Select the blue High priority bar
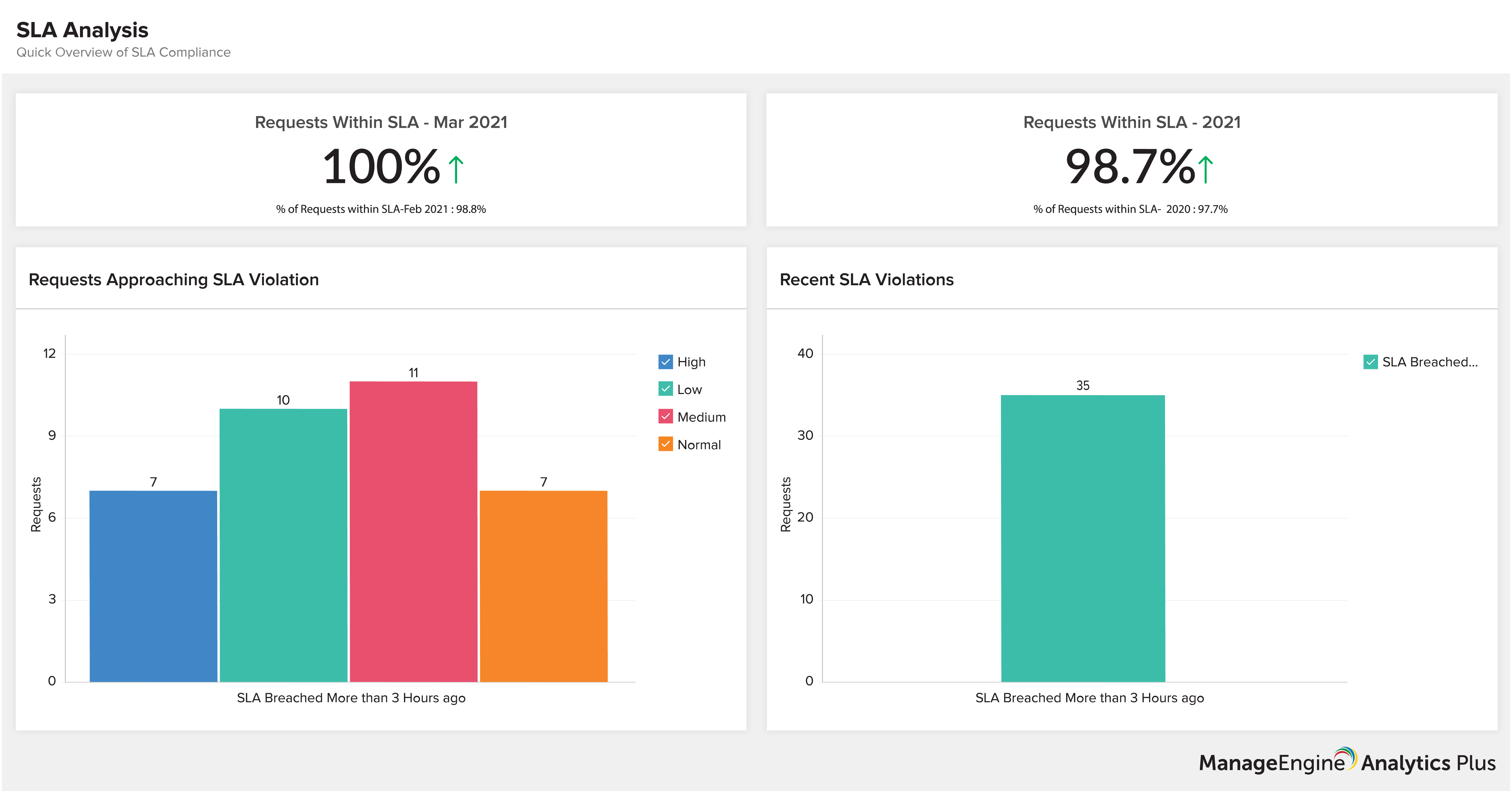Image resolution: width=1512 pixels, height=793 pixels. point(153,586)
